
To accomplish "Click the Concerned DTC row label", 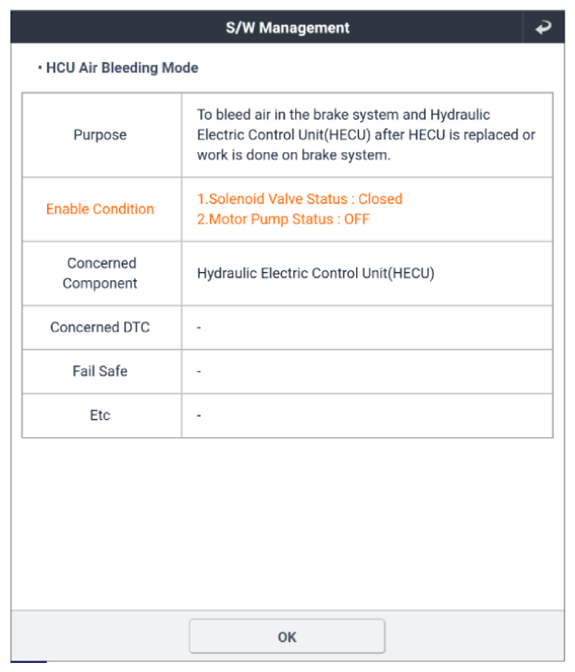I will coord(100,327).
